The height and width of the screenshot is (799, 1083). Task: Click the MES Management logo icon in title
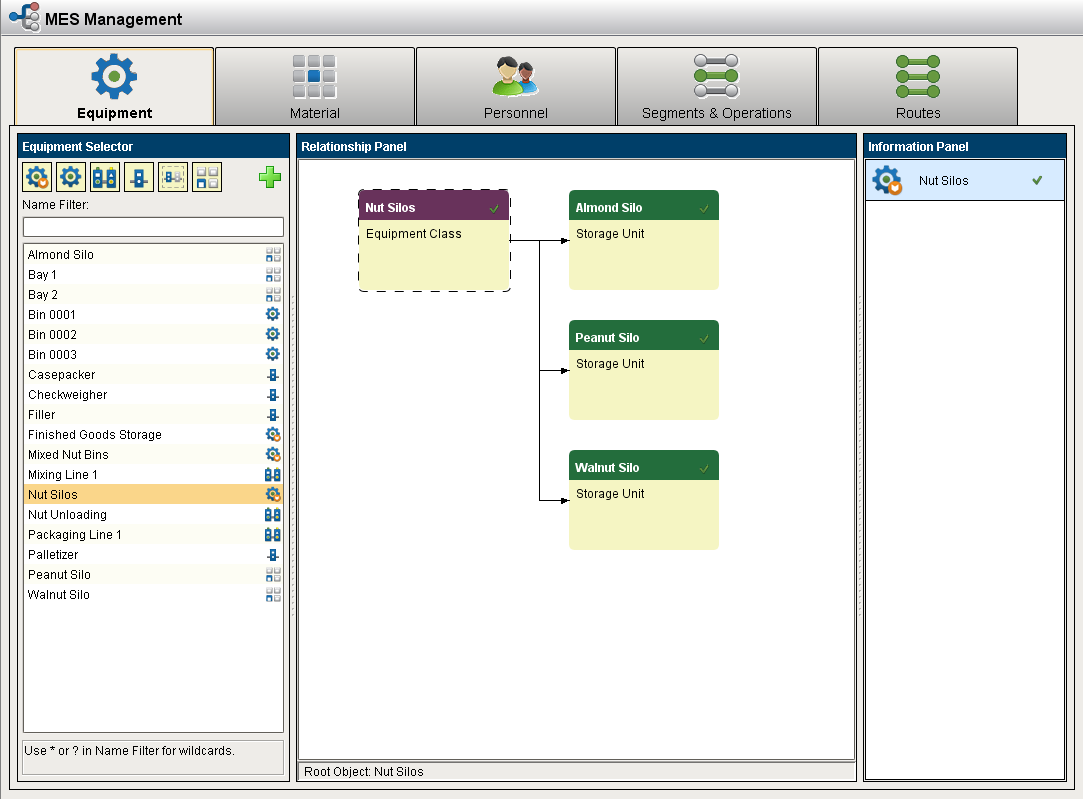pos(24,18)
